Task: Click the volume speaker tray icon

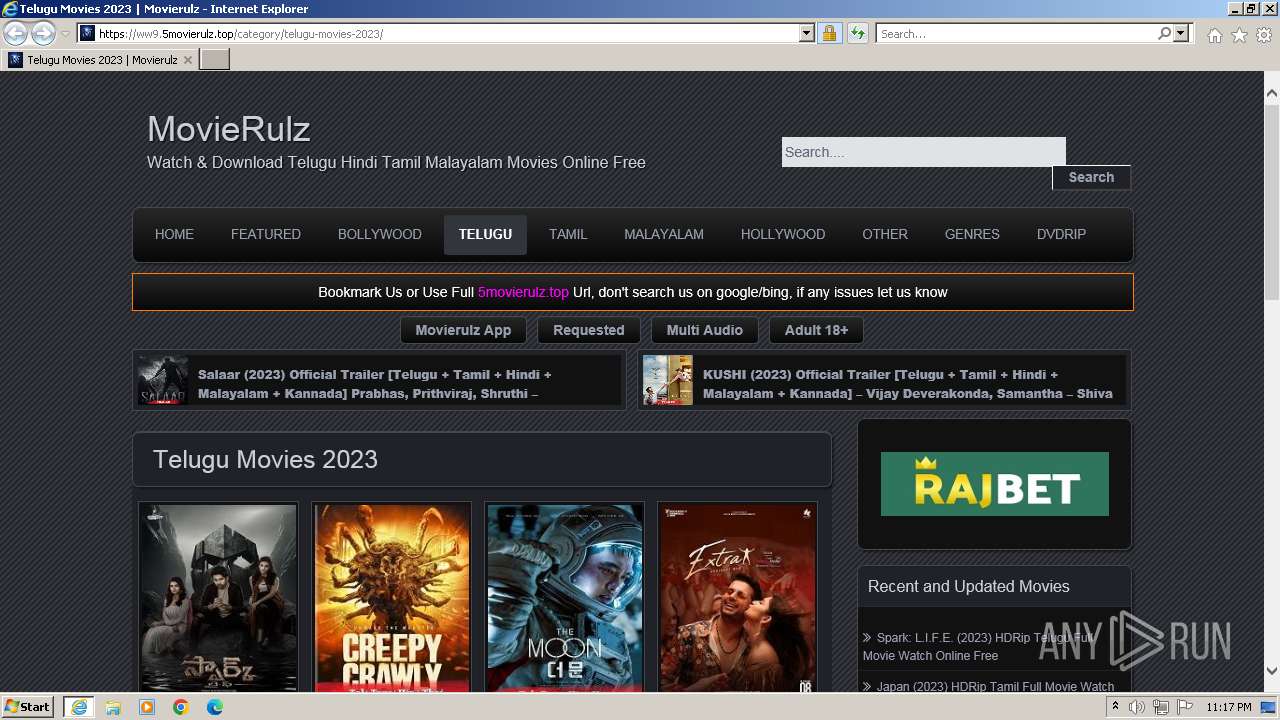Action: pyautogui.click(x=1137, y=707)
